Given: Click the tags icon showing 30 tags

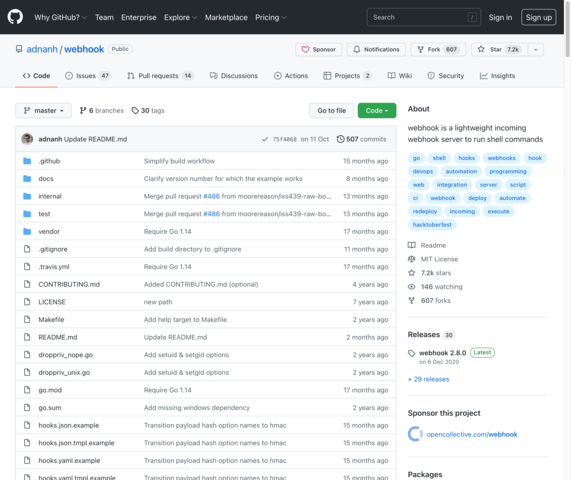Looking at the screenshot, I should point(135,110).
